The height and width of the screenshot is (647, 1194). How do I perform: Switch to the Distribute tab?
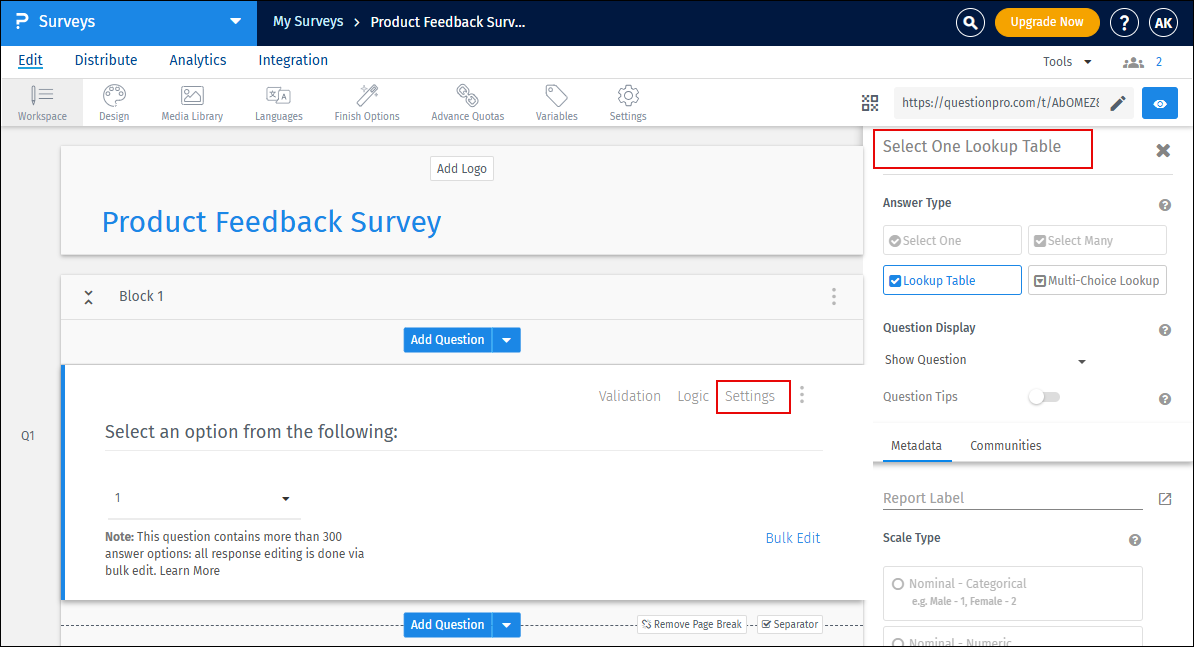tap(106, 60)
